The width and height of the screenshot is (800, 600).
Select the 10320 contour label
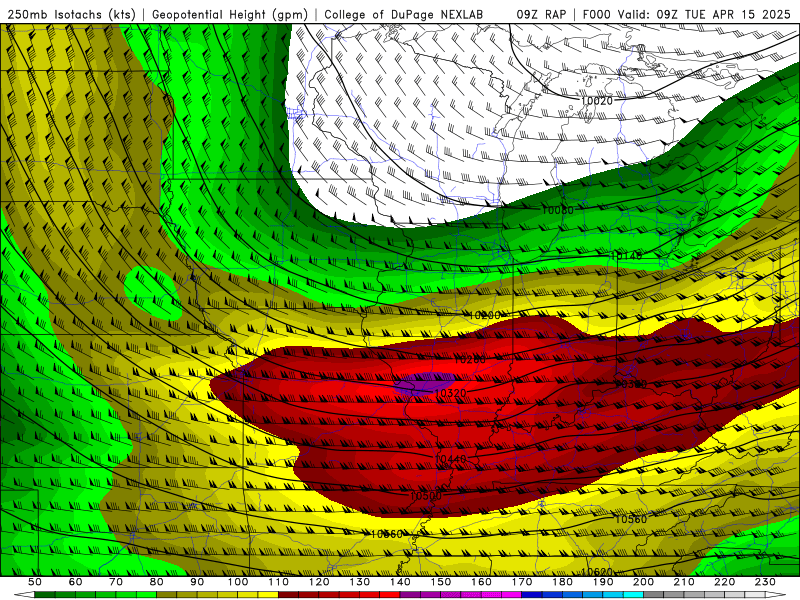(x=450, y=393)
